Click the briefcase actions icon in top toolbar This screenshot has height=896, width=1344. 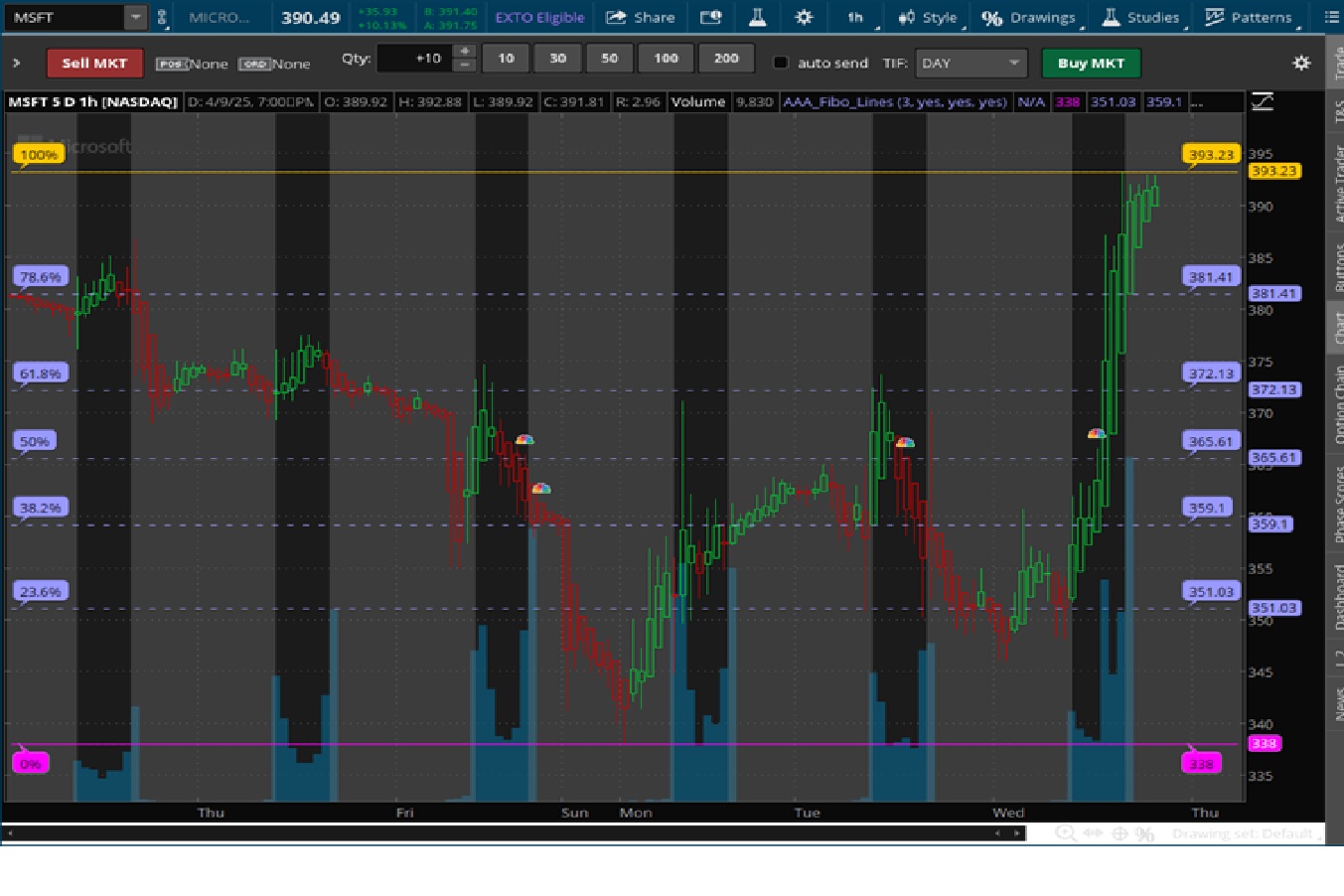(x=710, y=17)
